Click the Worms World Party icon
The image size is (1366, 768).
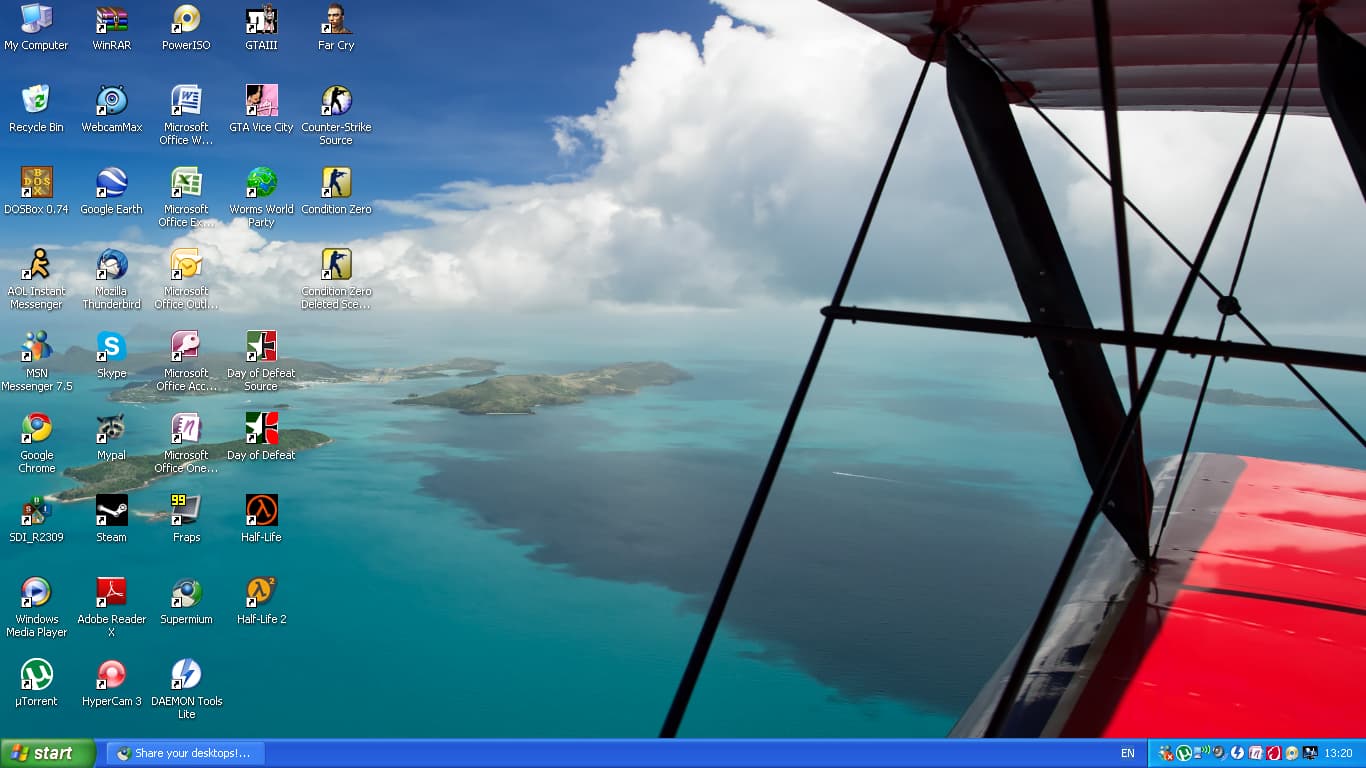tap(261, 183)
